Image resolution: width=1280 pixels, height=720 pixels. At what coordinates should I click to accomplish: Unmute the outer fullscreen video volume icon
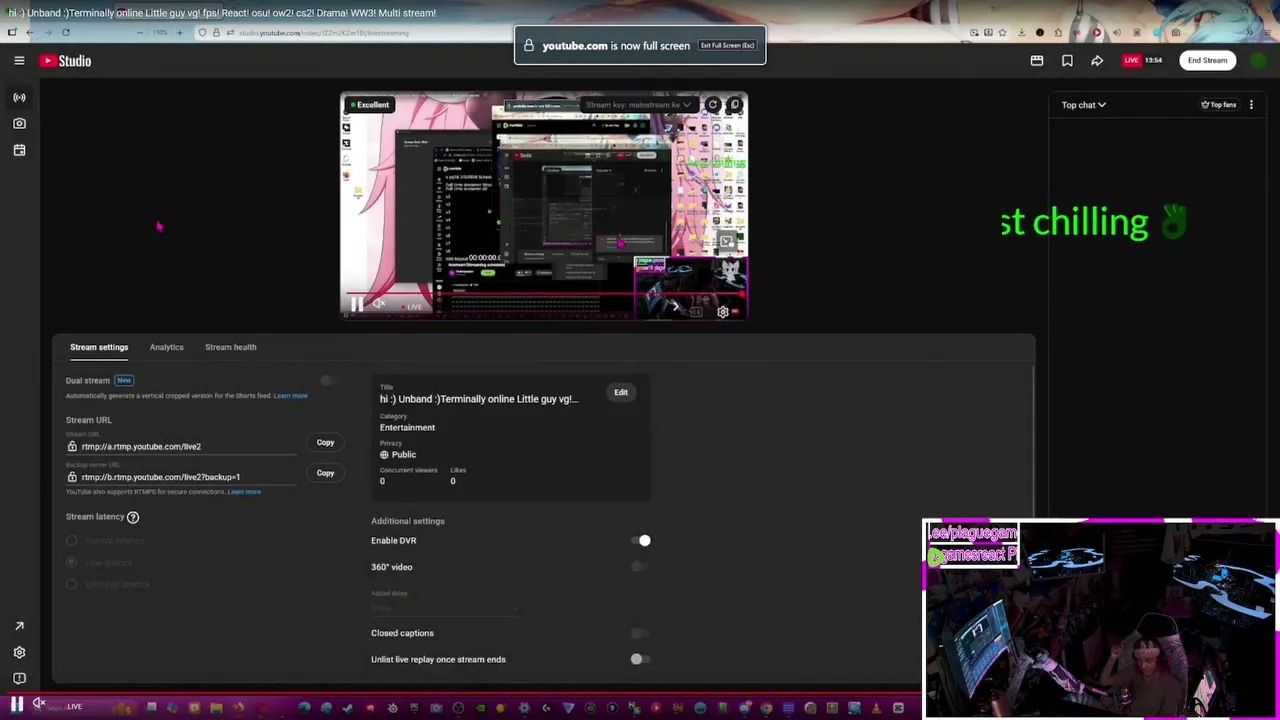(39, 704)
